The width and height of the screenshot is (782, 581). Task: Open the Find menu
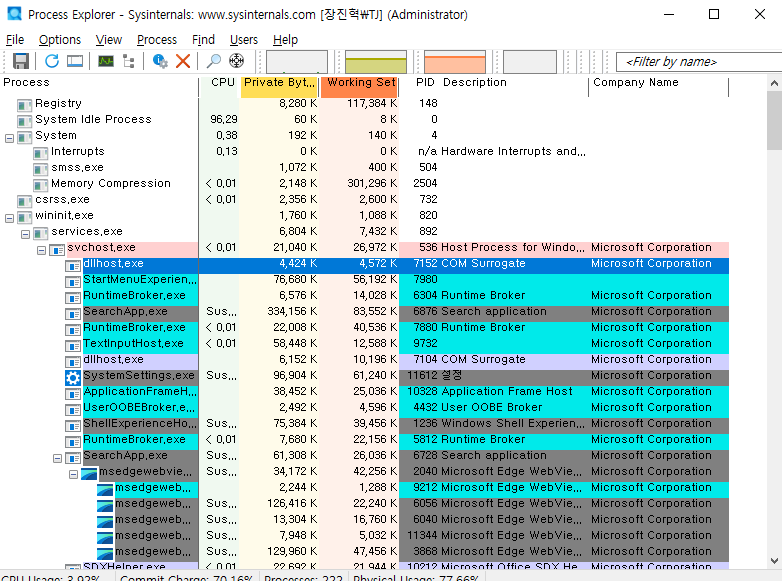click(x=203, y=39)
